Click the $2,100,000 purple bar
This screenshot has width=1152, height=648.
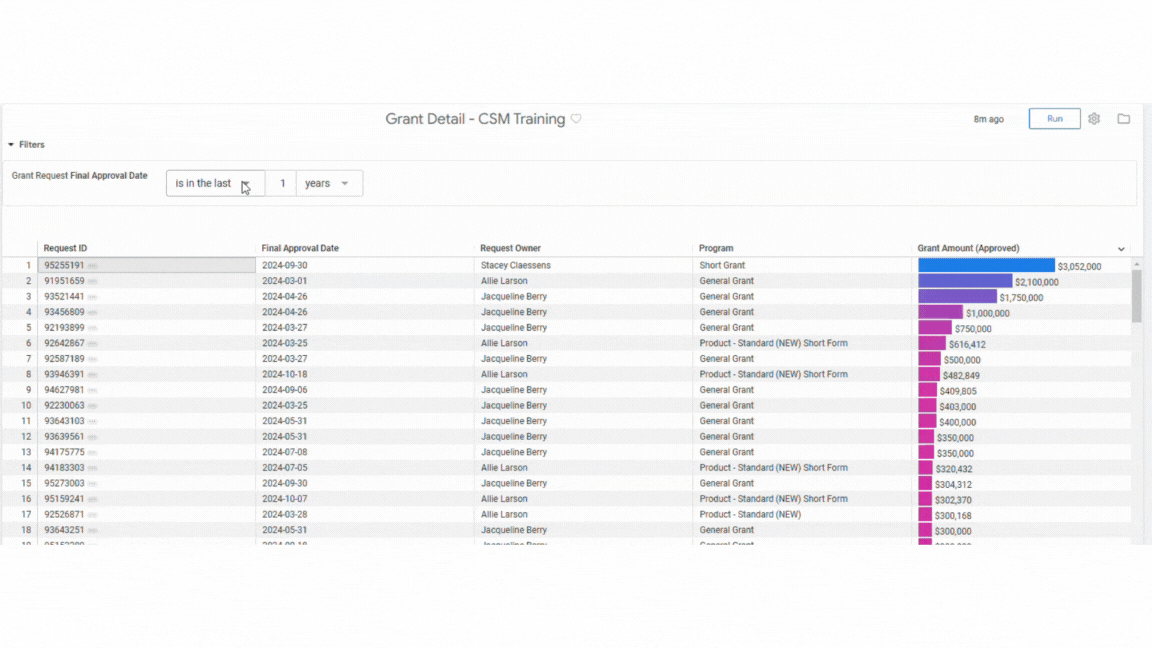965,281
